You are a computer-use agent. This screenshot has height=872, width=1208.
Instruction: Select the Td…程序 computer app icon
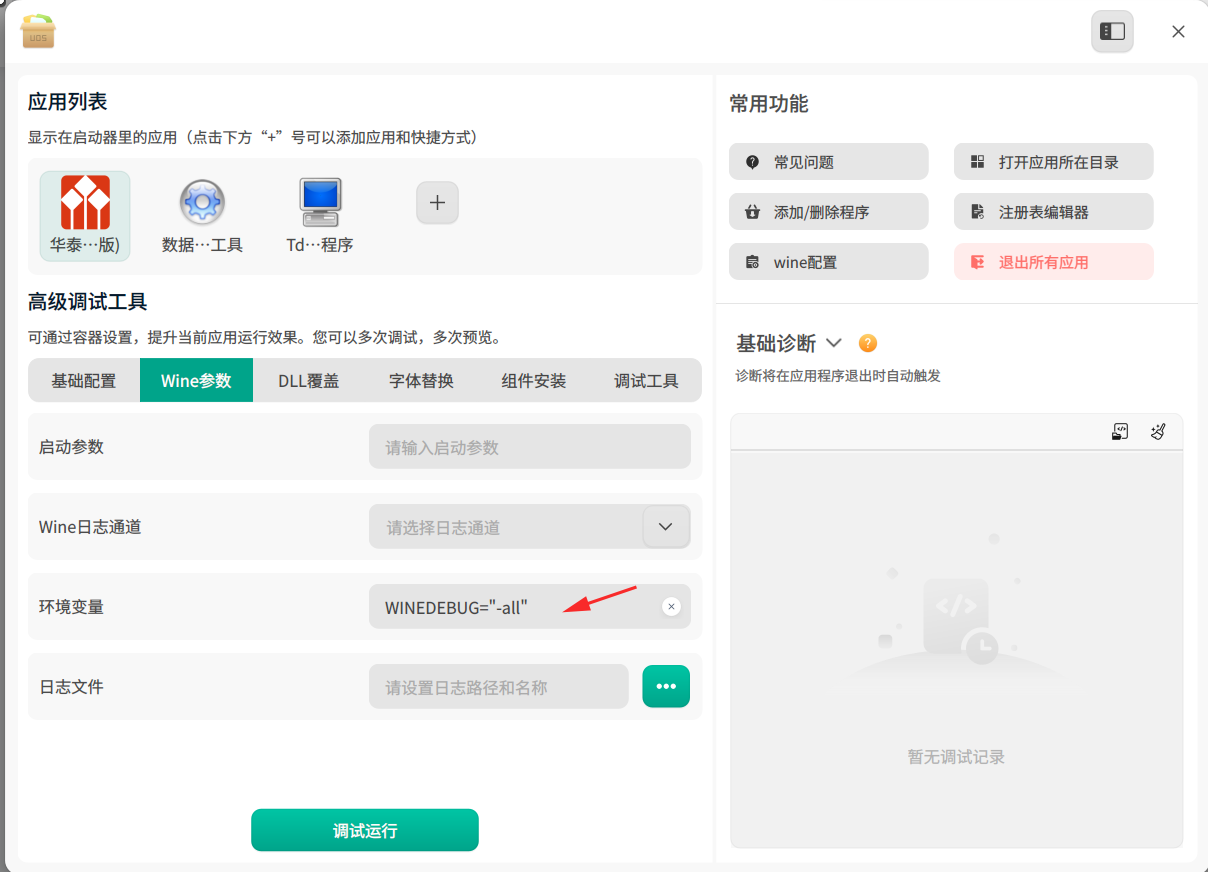tap(320, 203)
